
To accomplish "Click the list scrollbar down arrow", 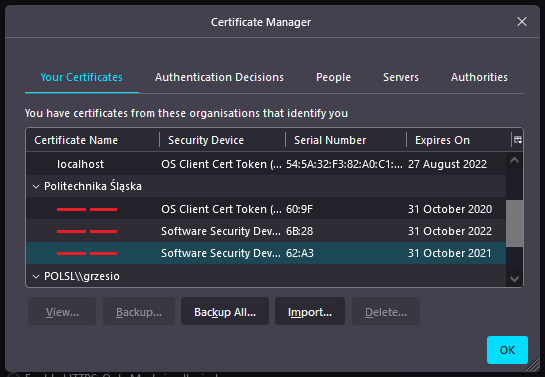I will click(514, 279).
